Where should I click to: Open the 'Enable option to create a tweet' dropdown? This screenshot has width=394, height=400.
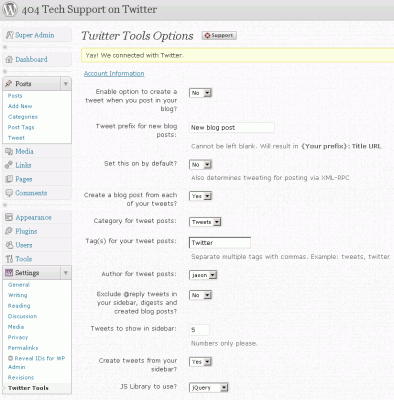coord(200,93)
